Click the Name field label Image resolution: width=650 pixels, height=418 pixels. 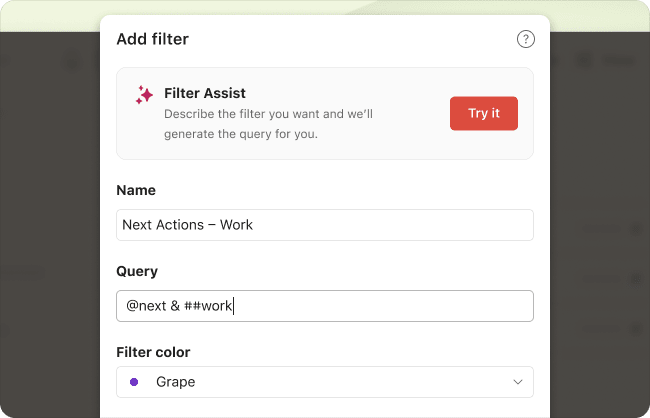(x=136, y=190)
